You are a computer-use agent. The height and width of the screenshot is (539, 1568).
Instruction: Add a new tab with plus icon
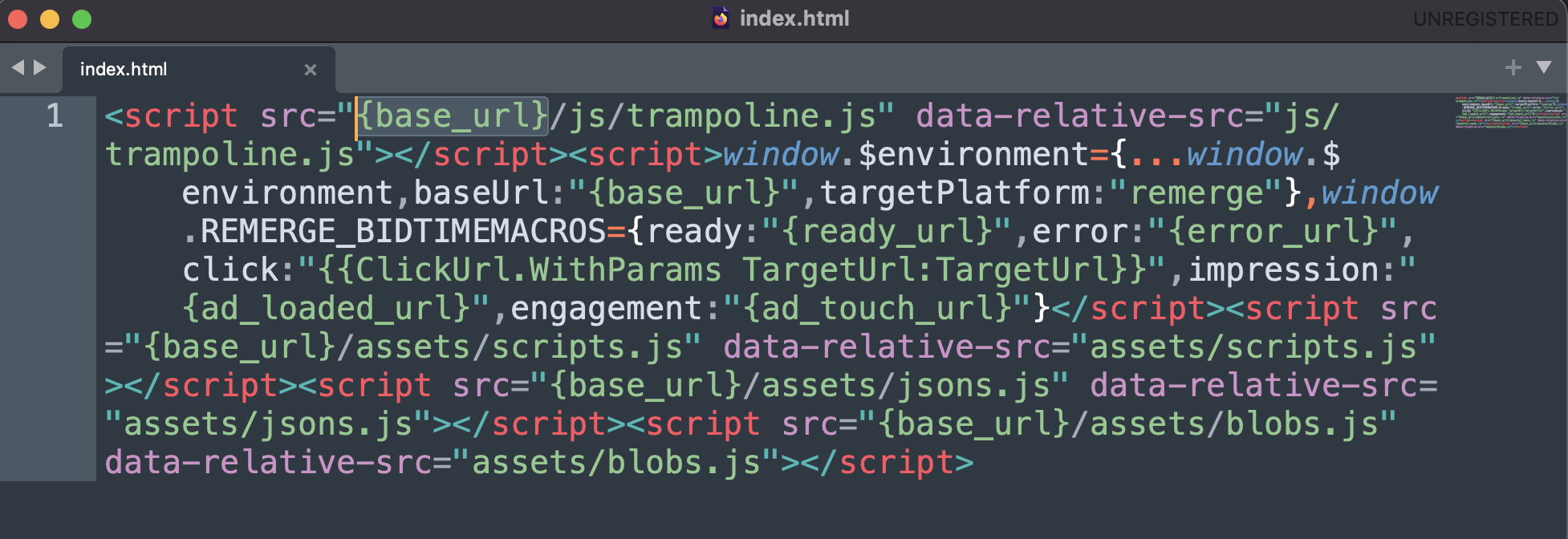[1513, 67]
